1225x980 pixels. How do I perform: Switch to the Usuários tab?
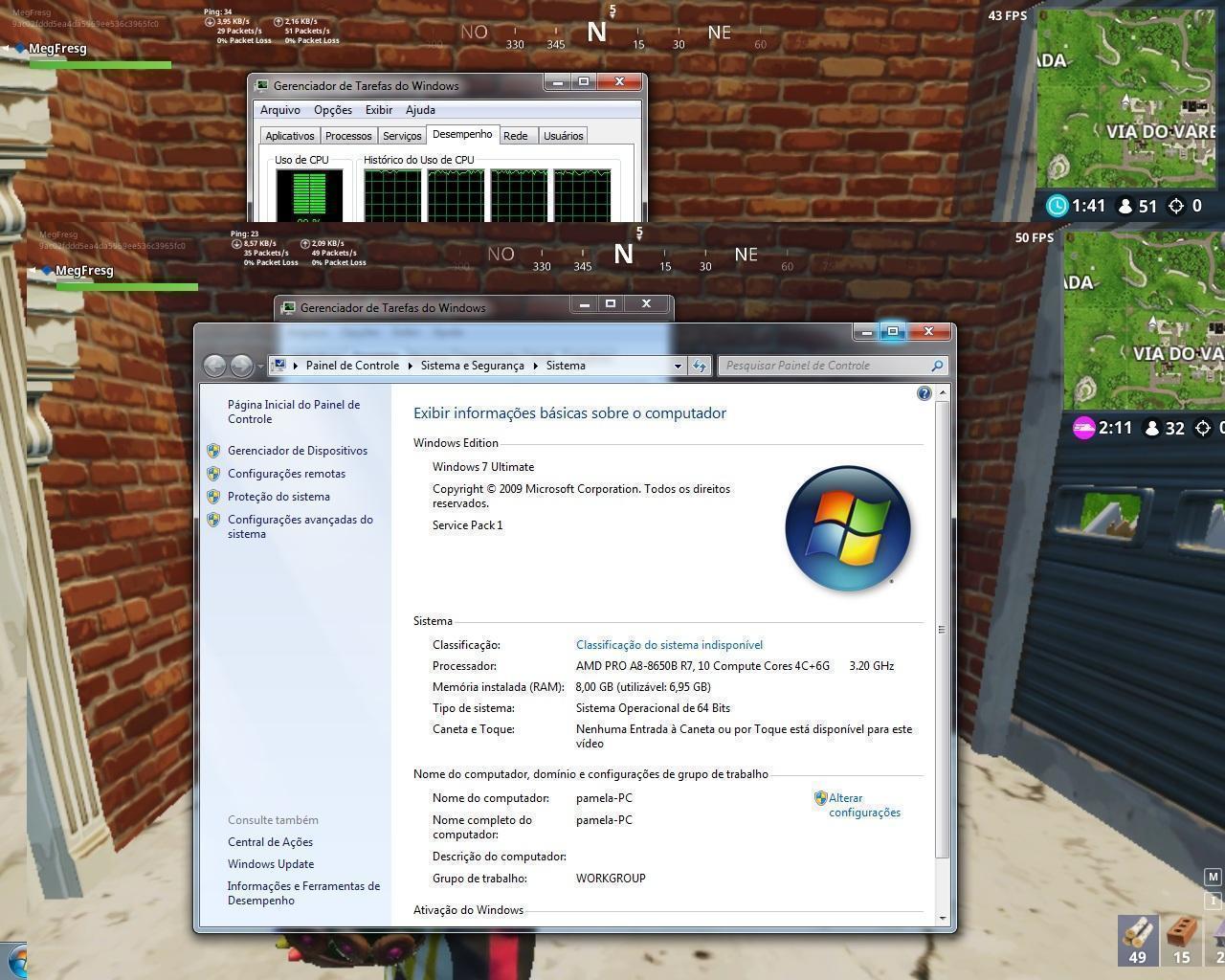[x=563, y=136]
